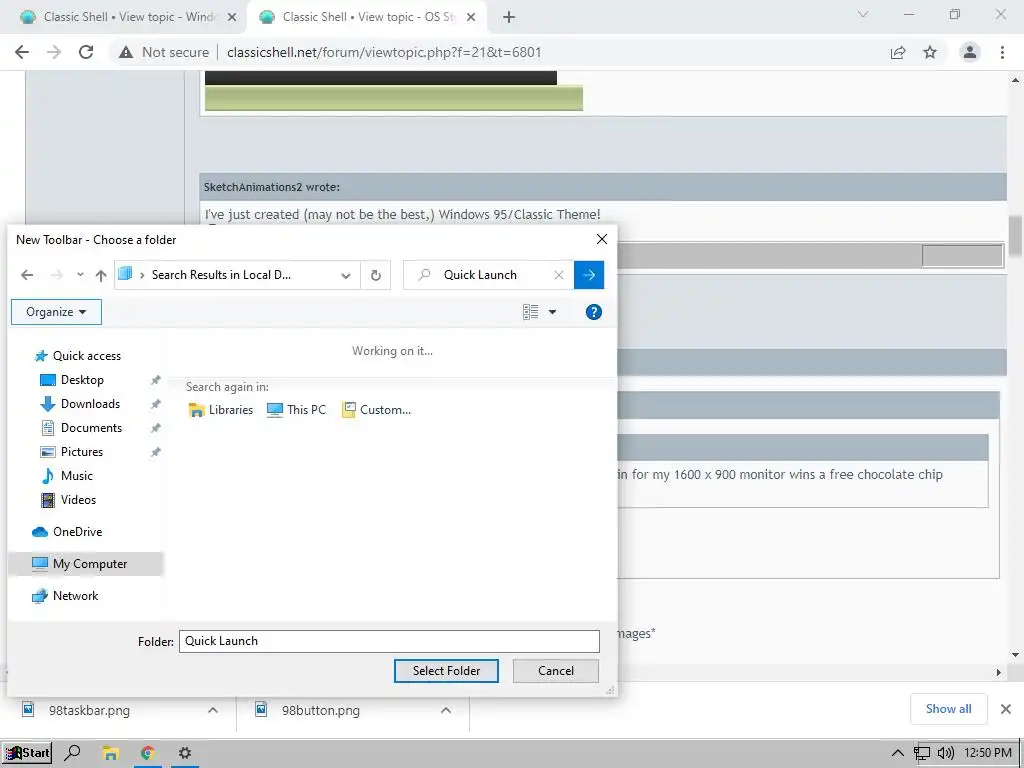Open a new browser tab
This screenshot has width=1024, height=768.
click(509, 18)
